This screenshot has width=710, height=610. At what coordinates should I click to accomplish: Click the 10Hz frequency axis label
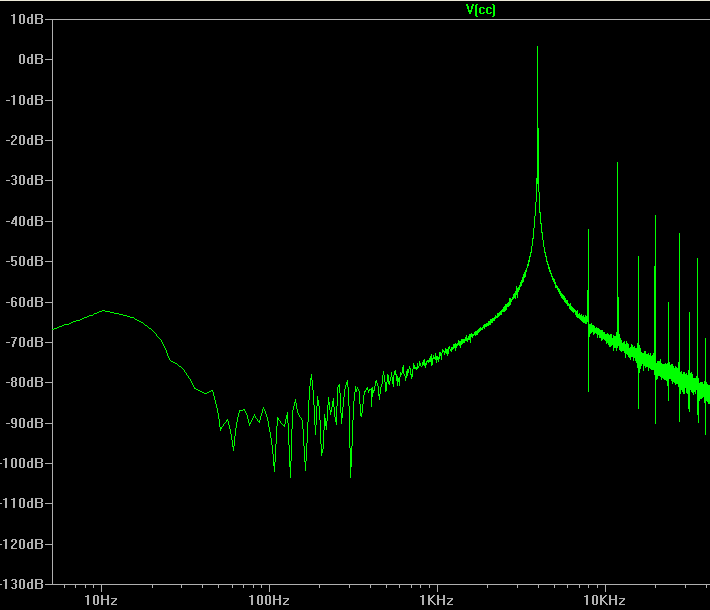tap(101, 600)
